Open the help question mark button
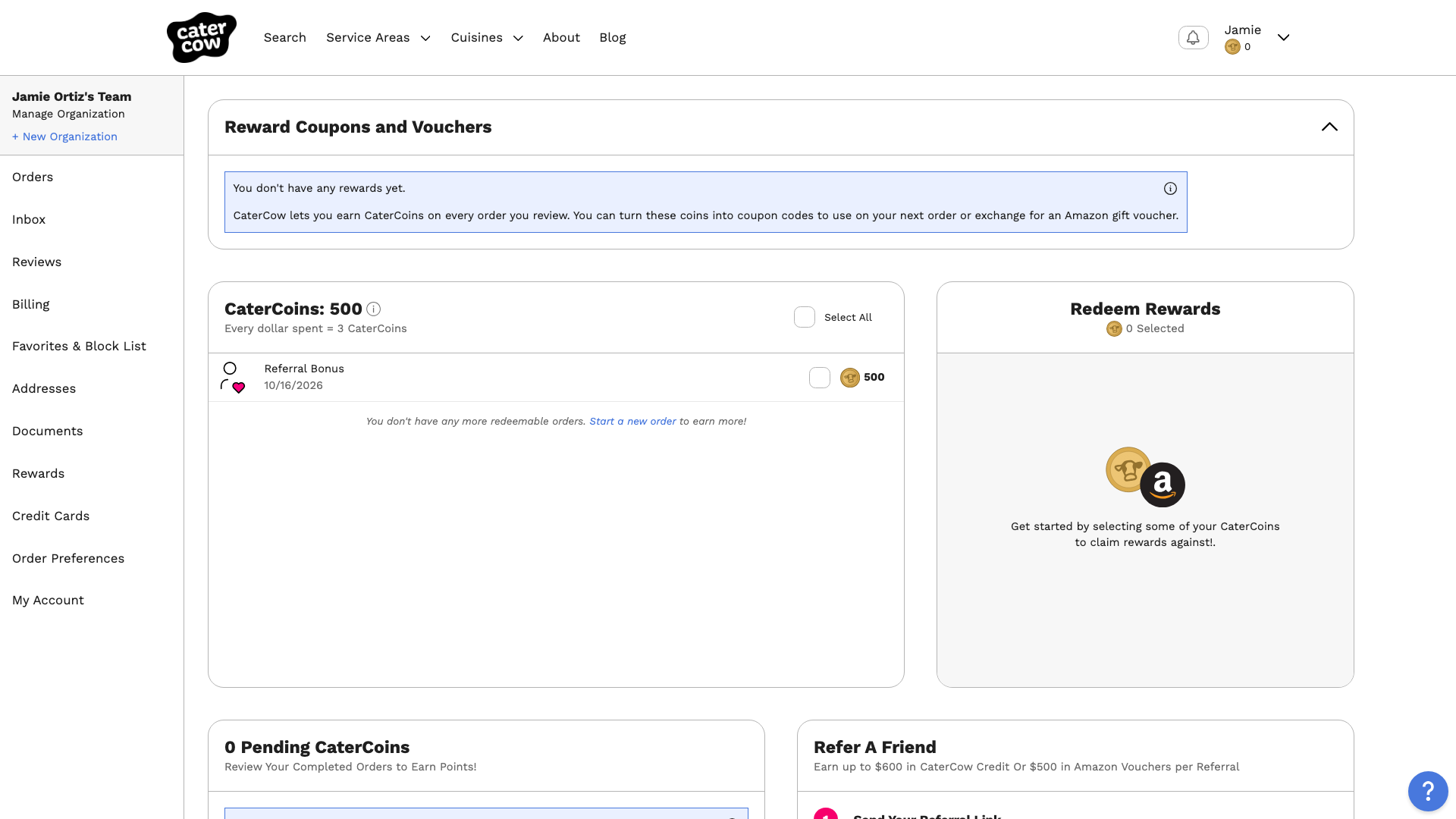The width and height of the screenshot is (1456, 819). (1428, 791)
